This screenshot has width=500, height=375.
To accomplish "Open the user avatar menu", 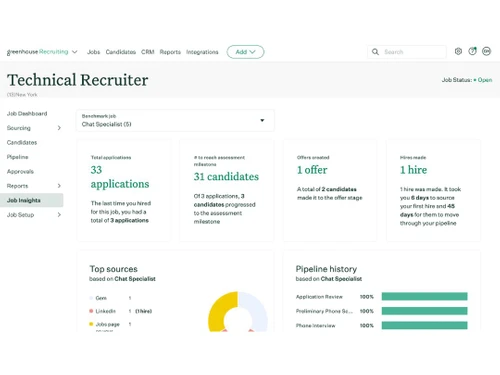I will coord(486,51).
